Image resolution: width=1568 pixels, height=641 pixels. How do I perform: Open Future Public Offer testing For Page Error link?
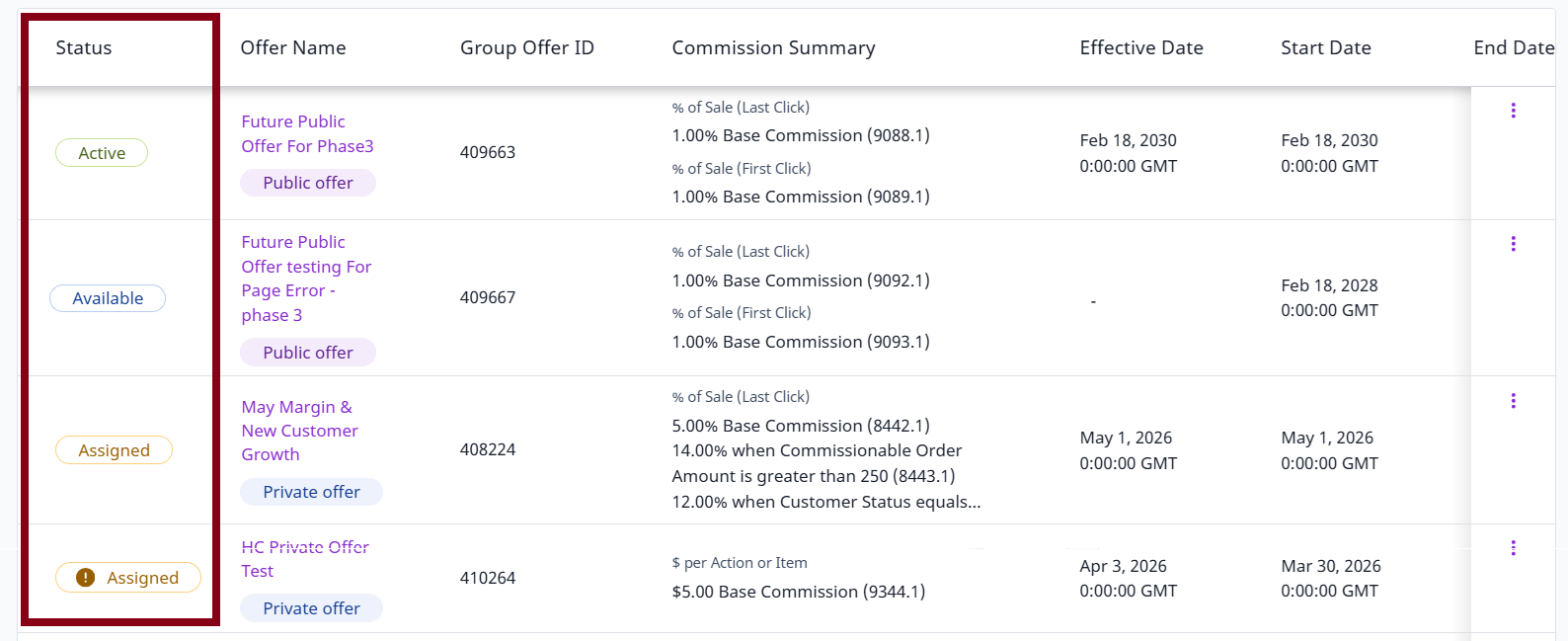[306, 279]
